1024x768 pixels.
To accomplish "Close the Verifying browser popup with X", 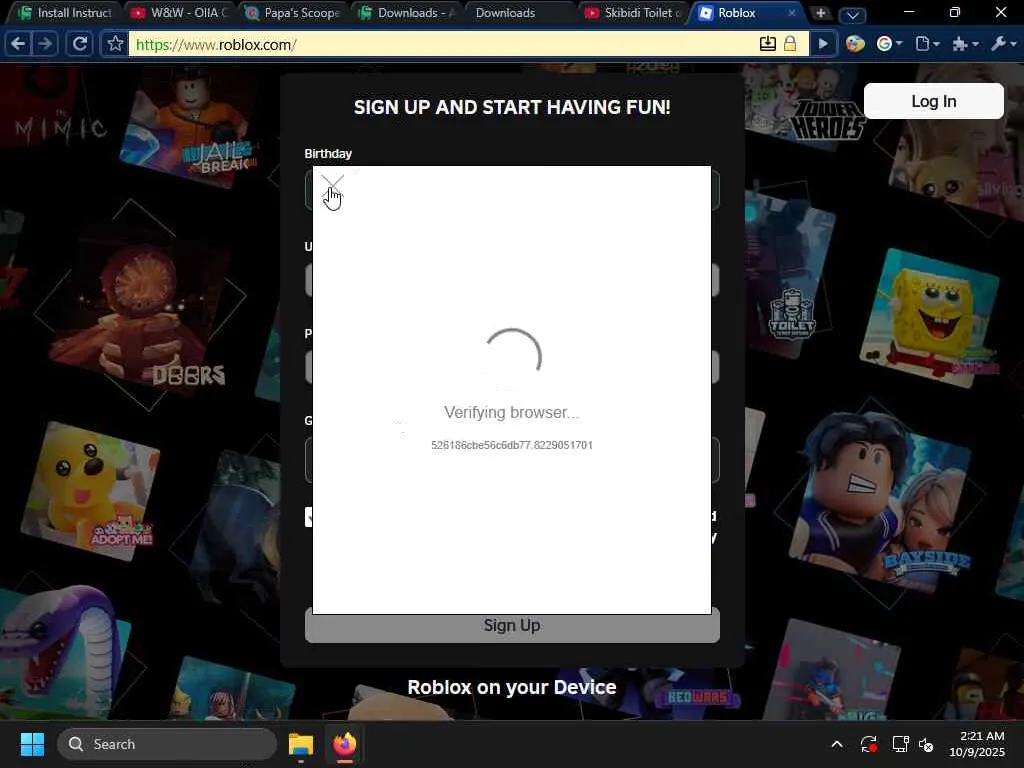I will point(332,186).
